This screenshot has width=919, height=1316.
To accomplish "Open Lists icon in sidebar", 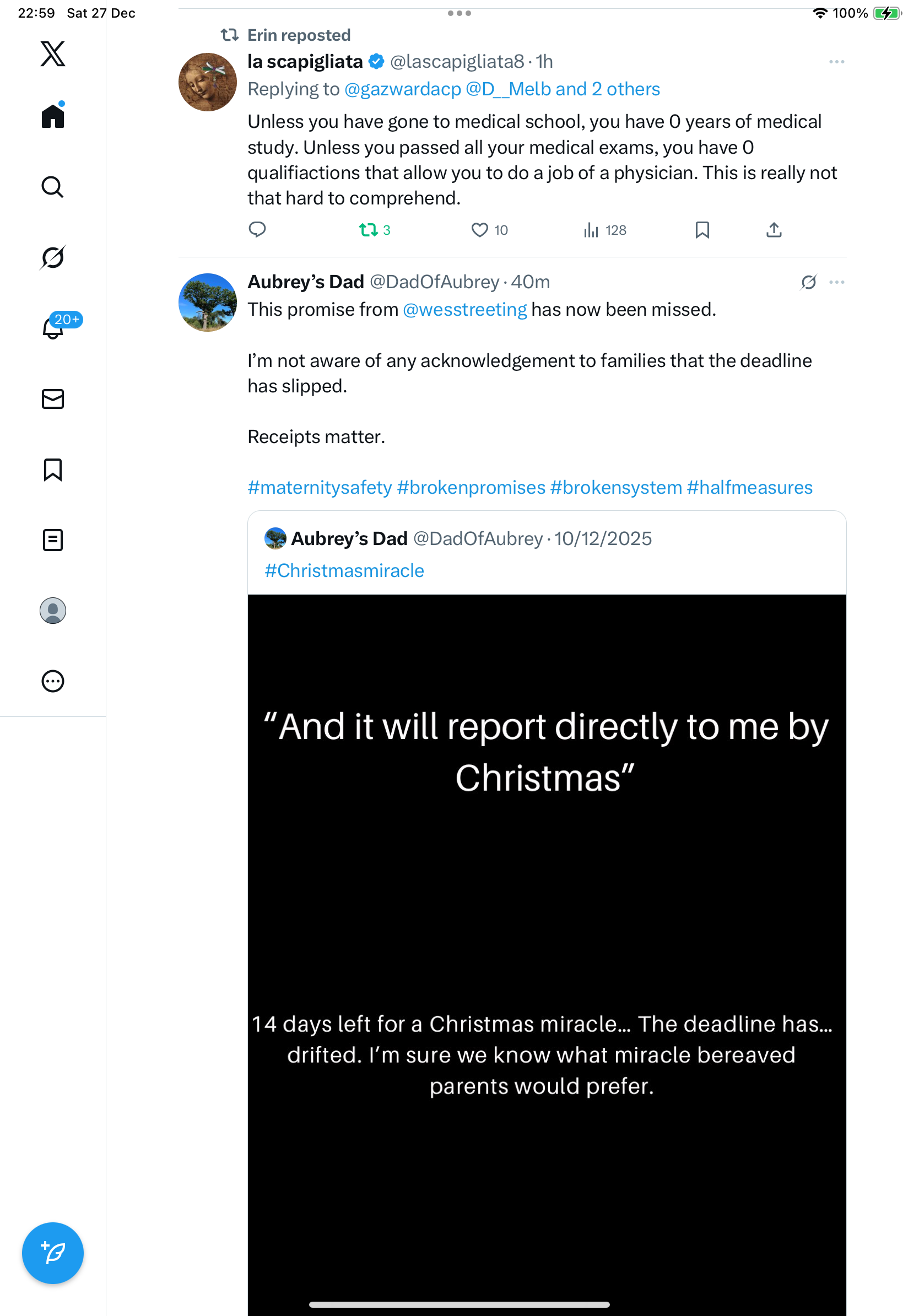I will click(53, 540).
